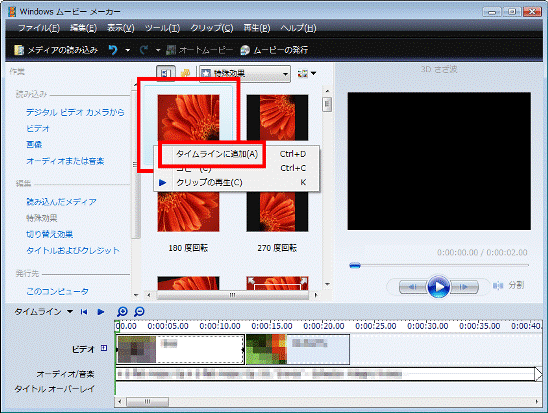The image size is (548, 413).
Task: Select the top-right rotated flower effect thumbnail
Action: tap(277, 117)
